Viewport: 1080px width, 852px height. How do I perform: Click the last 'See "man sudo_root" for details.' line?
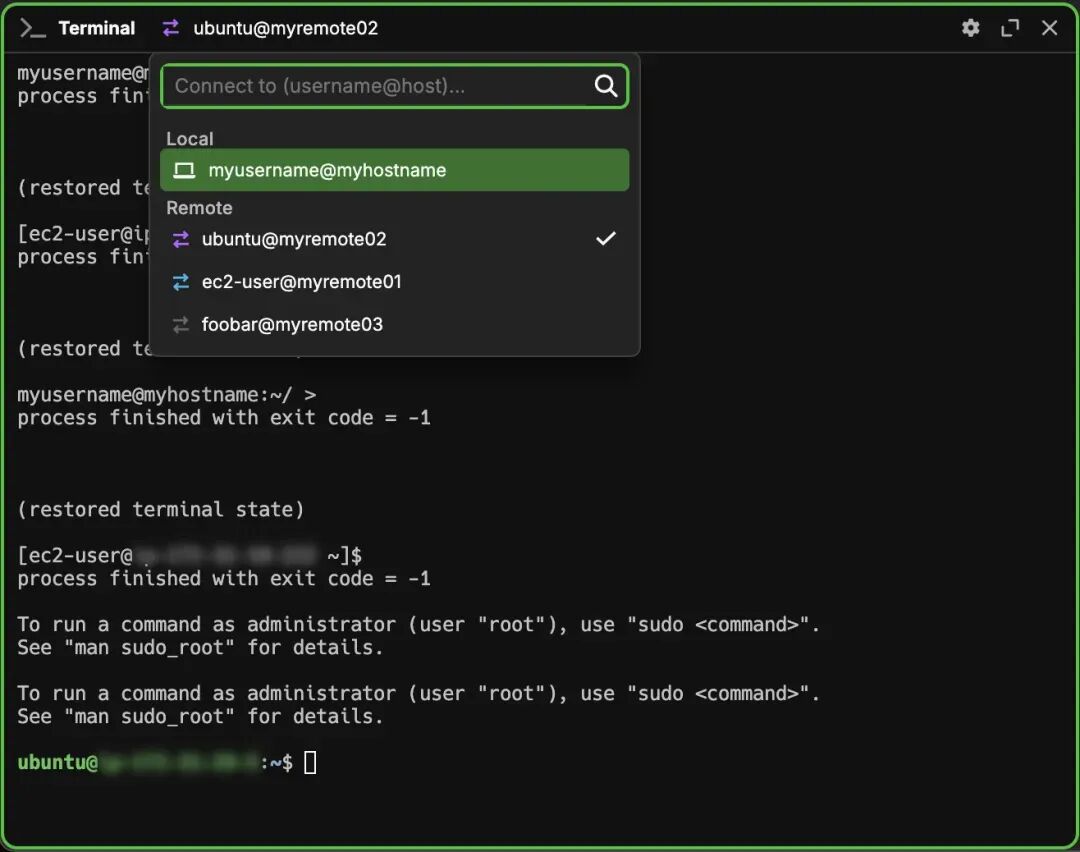point(200,717)
